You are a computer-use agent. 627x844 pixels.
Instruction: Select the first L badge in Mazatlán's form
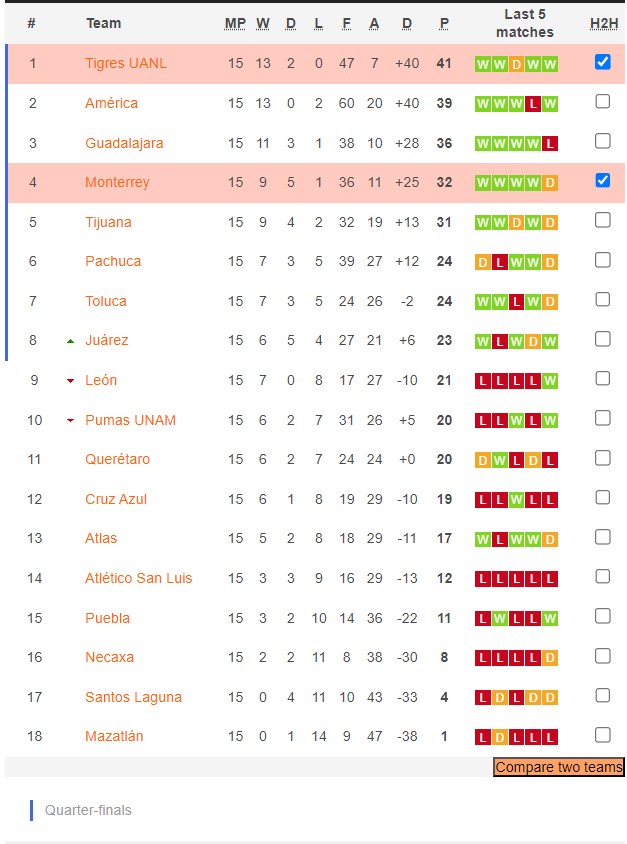pos(481,736)
